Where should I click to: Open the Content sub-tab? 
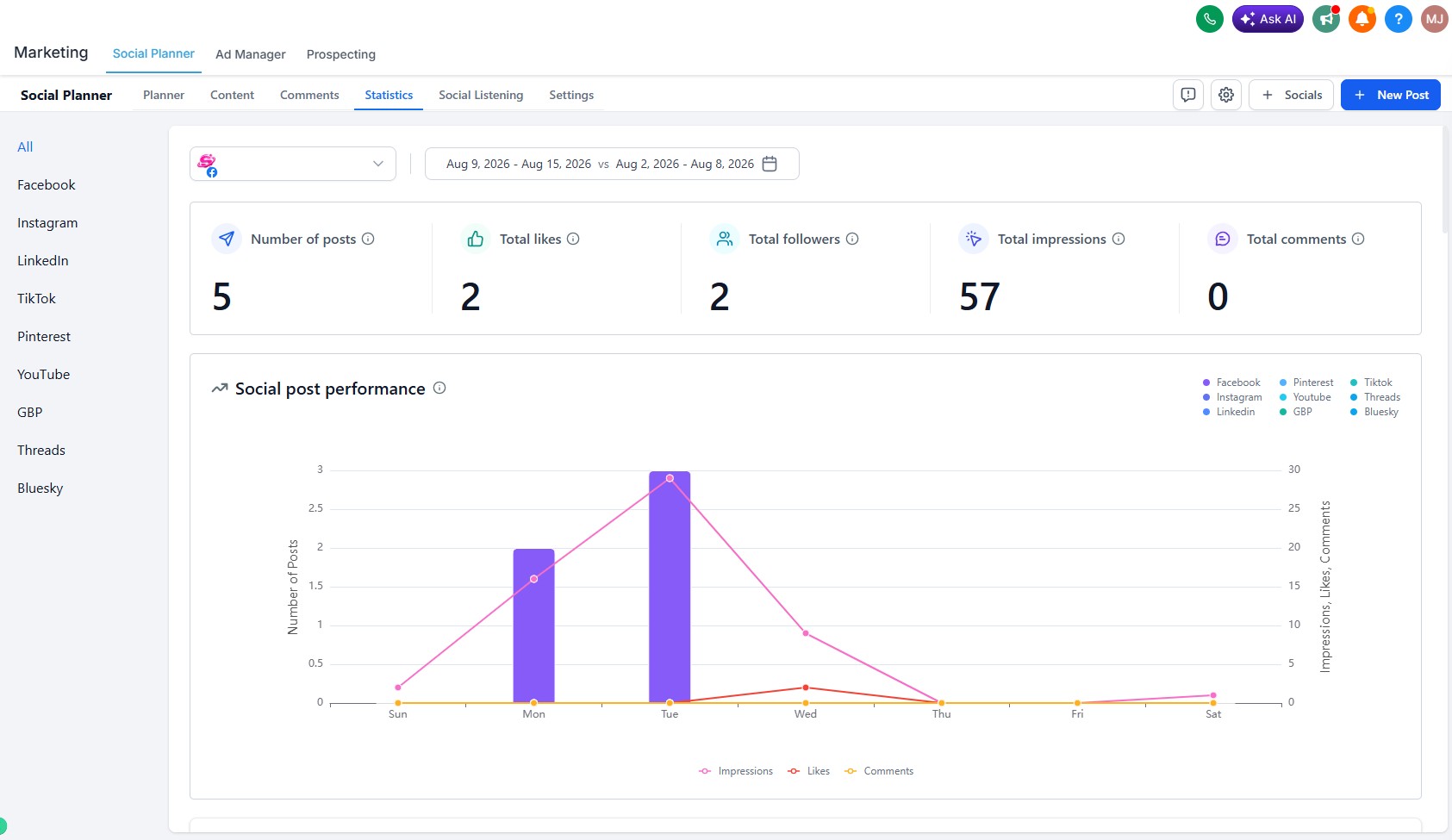232,95
